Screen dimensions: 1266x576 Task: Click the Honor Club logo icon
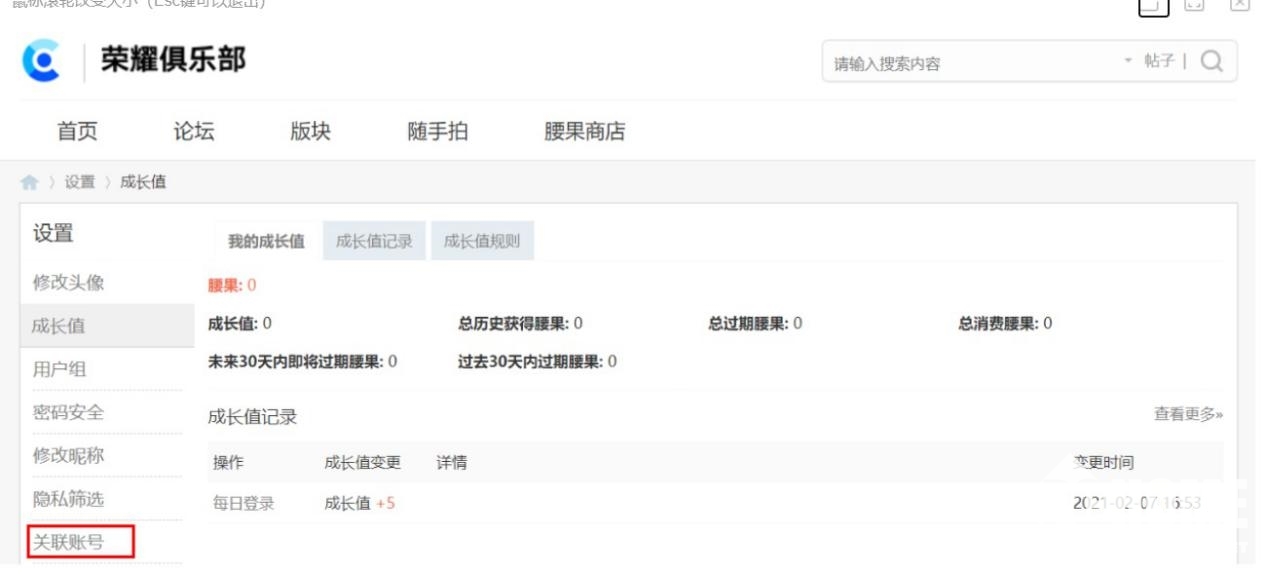(42, 61)
